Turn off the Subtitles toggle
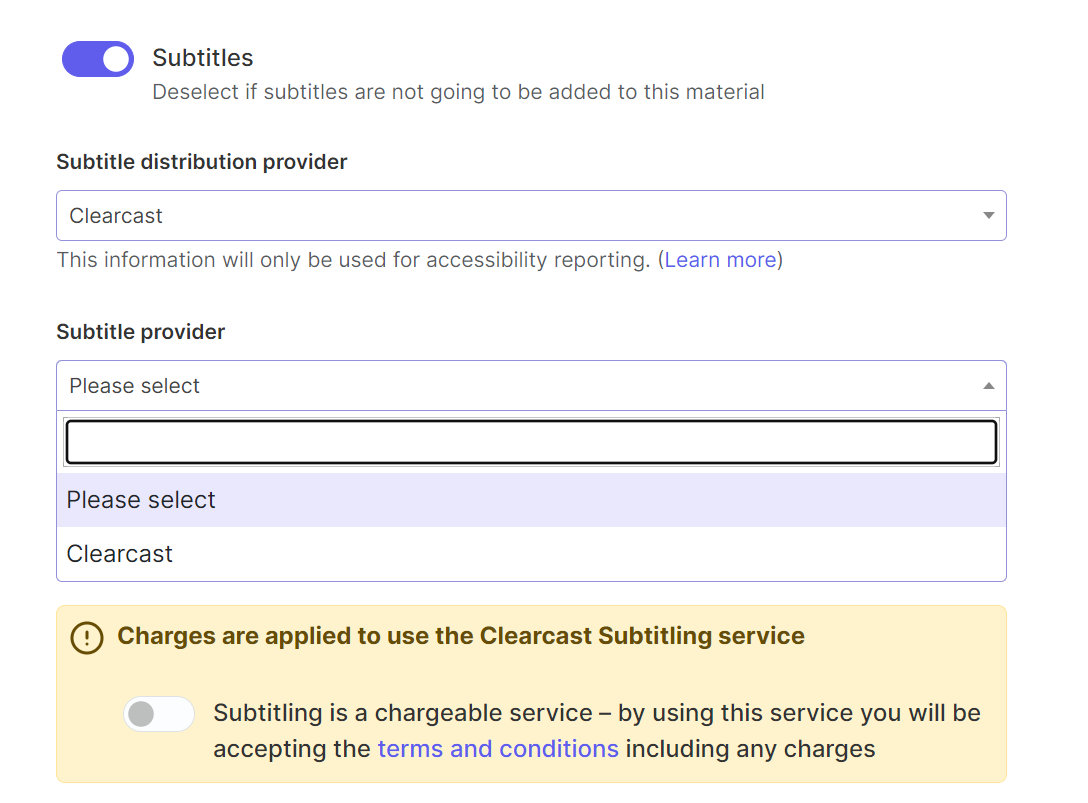 point(98,59)
